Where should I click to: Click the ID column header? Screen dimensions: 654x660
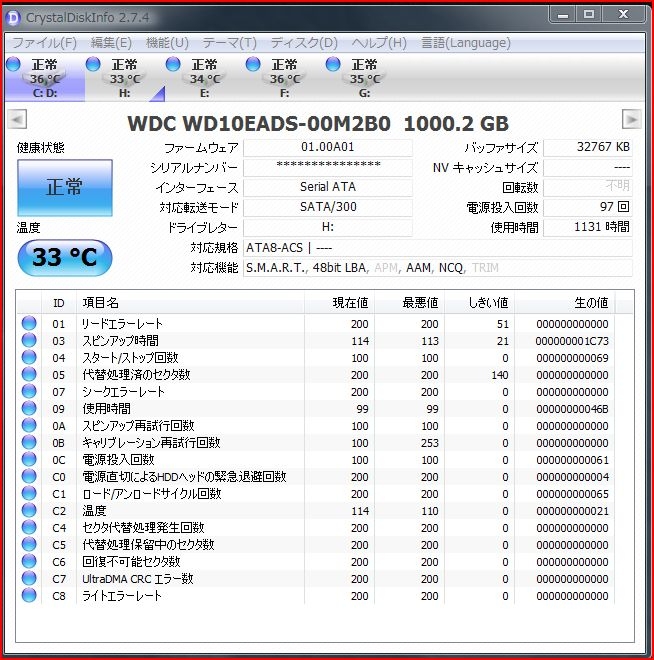[x=59, y=303]
